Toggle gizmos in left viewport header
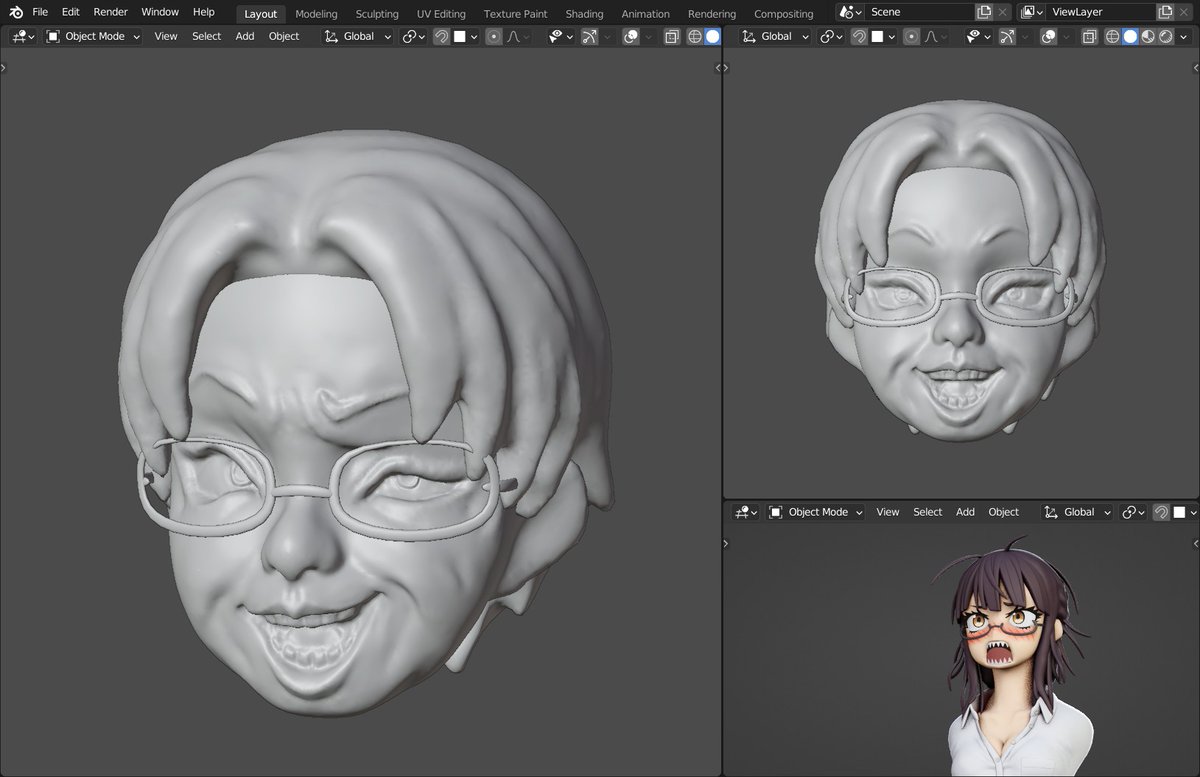1200x777 pixels. tap(590, 36)
